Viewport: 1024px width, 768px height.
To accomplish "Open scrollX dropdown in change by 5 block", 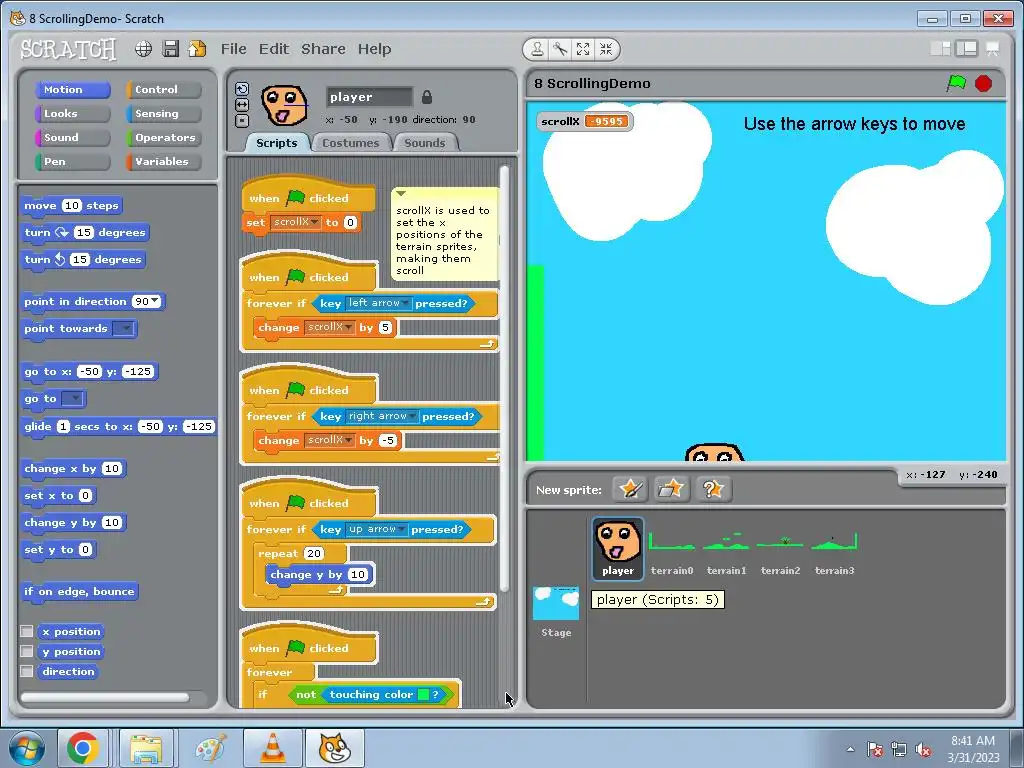I will [x=349, y=327].
